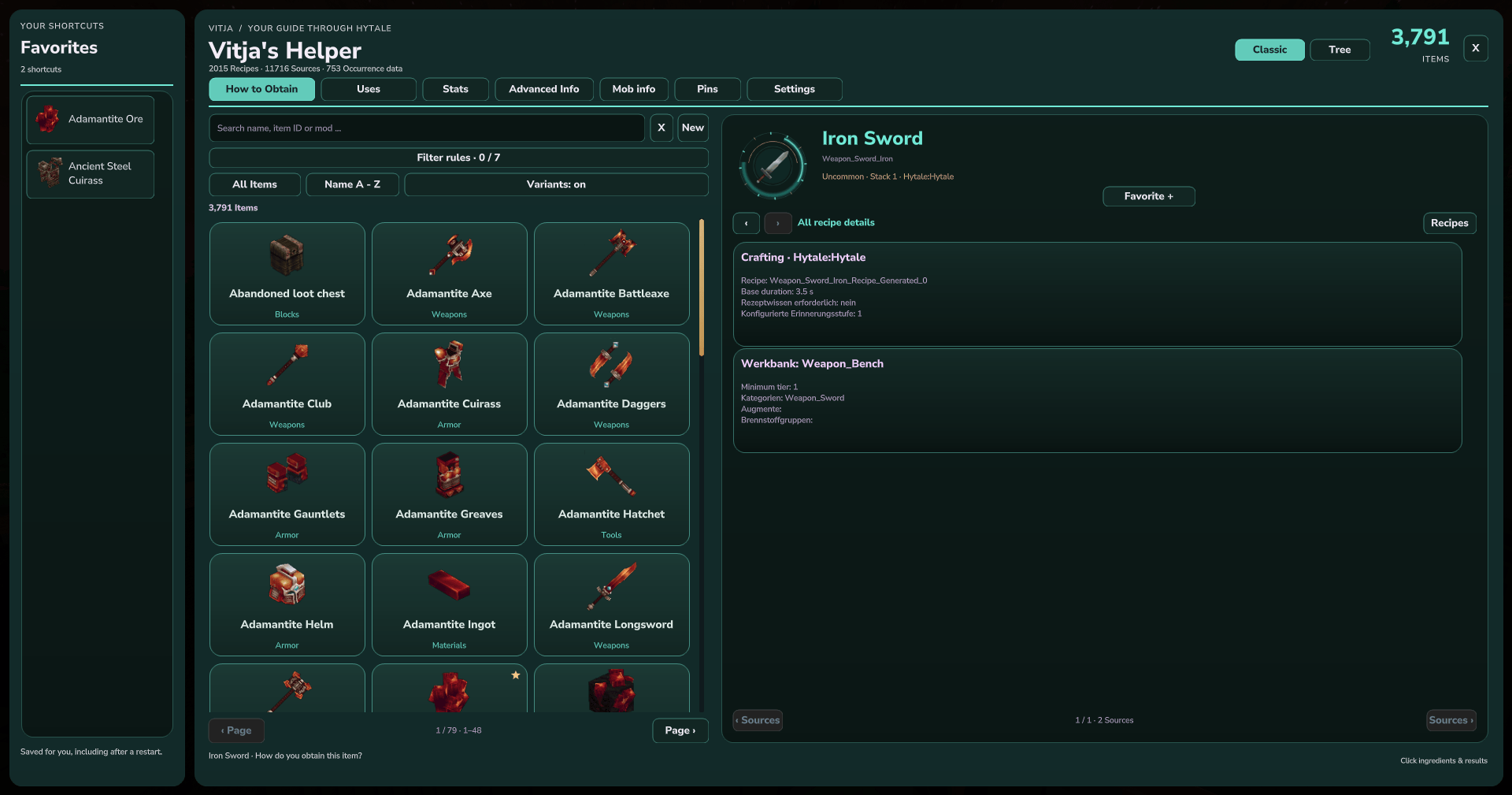Switch to the Advanced Info tab
Viewport: 1512px width, 795px height.
[x=543, y=89]
